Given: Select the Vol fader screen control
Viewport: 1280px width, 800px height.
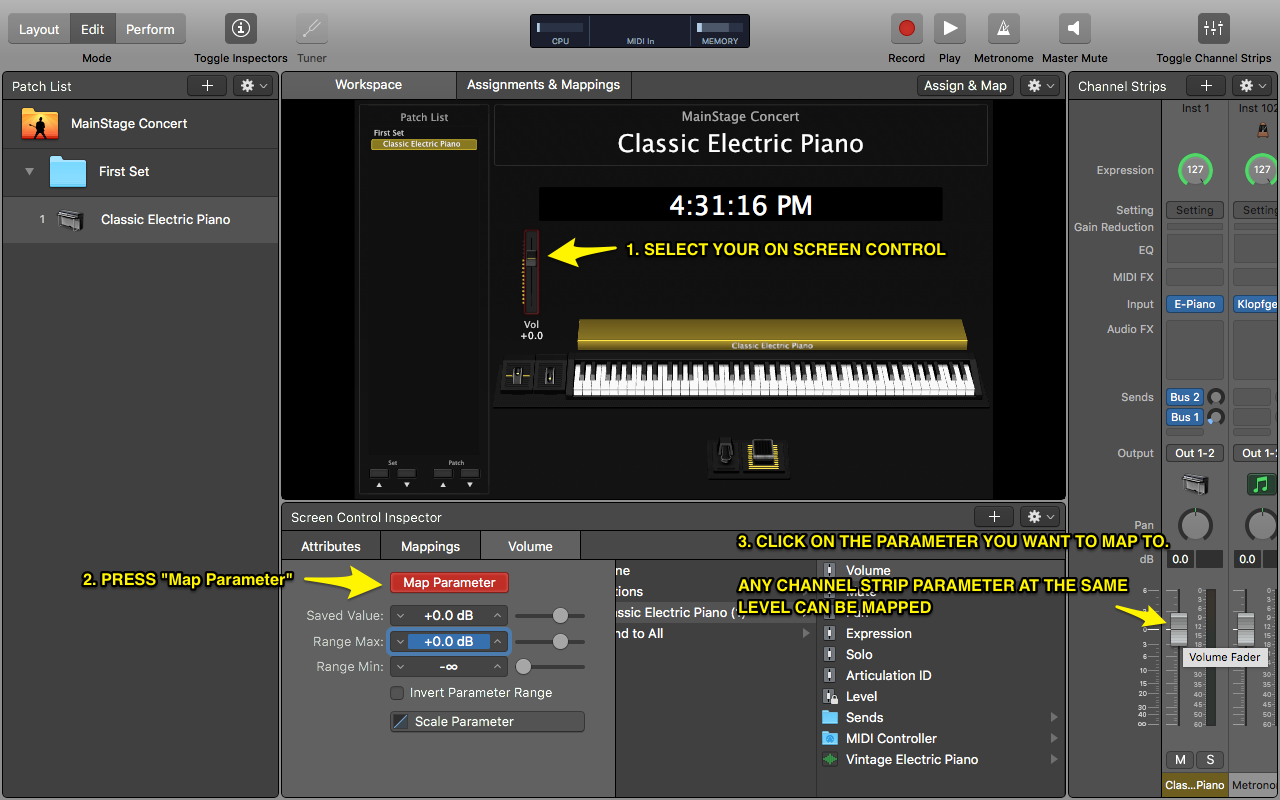Looking at the screenshot, I should 532,272.
